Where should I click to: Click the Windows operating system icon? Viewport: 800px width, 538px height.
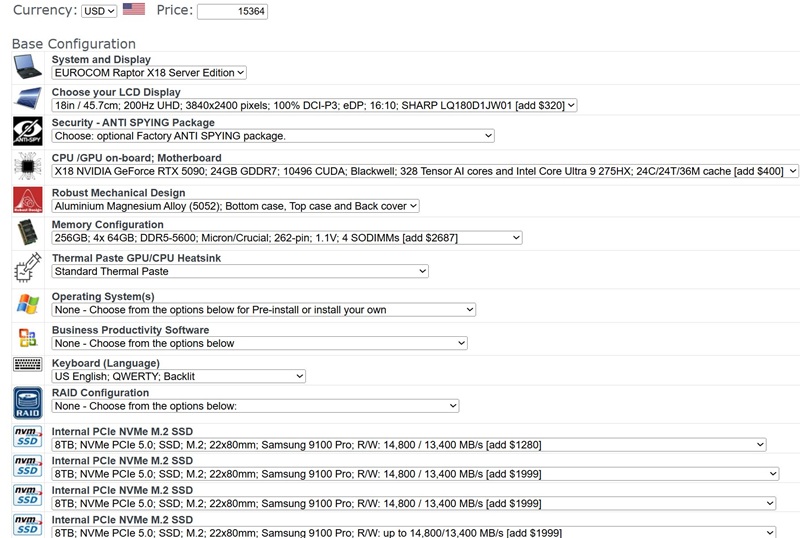[x=27, y=304]
